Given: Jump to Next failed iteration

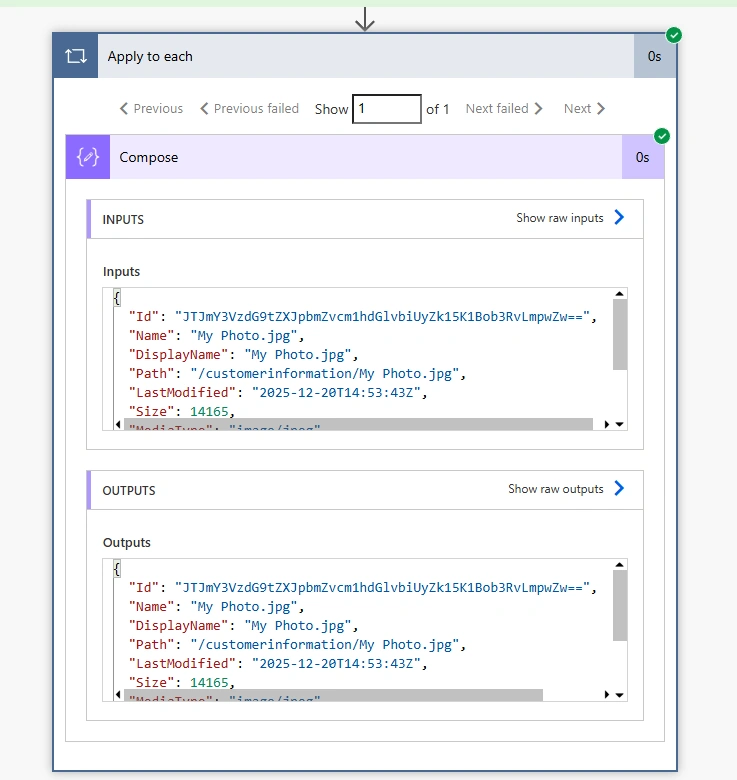Looking at the screenshot, I should 504,108.
